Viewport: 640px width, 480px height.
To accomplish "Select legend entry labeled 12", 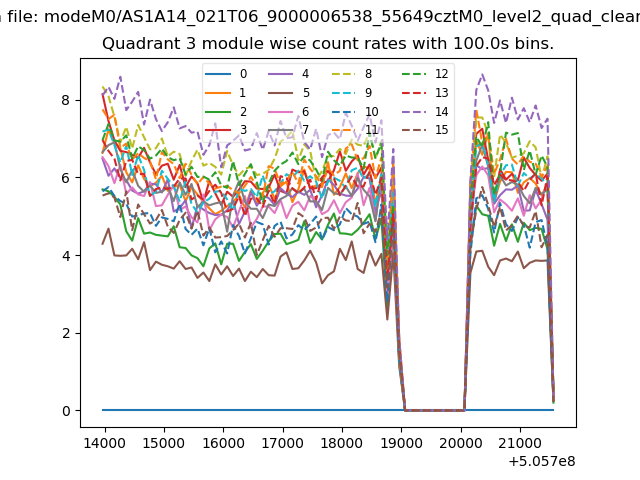I will [x=442, y=75].
